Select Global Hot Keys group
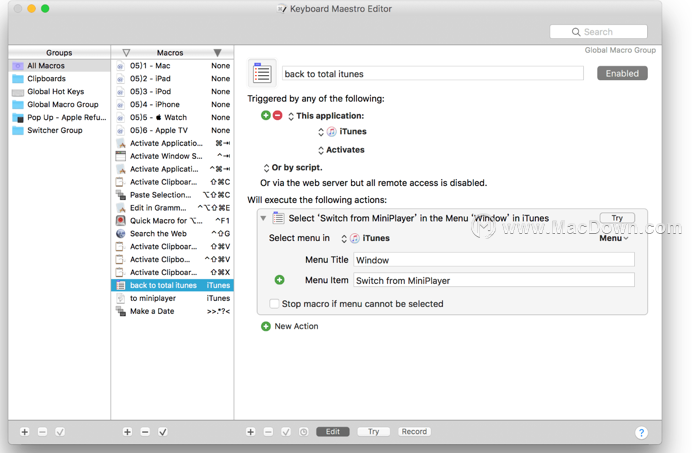The width and height of the screenshot is (692, 453). click(x=59, y=91)
